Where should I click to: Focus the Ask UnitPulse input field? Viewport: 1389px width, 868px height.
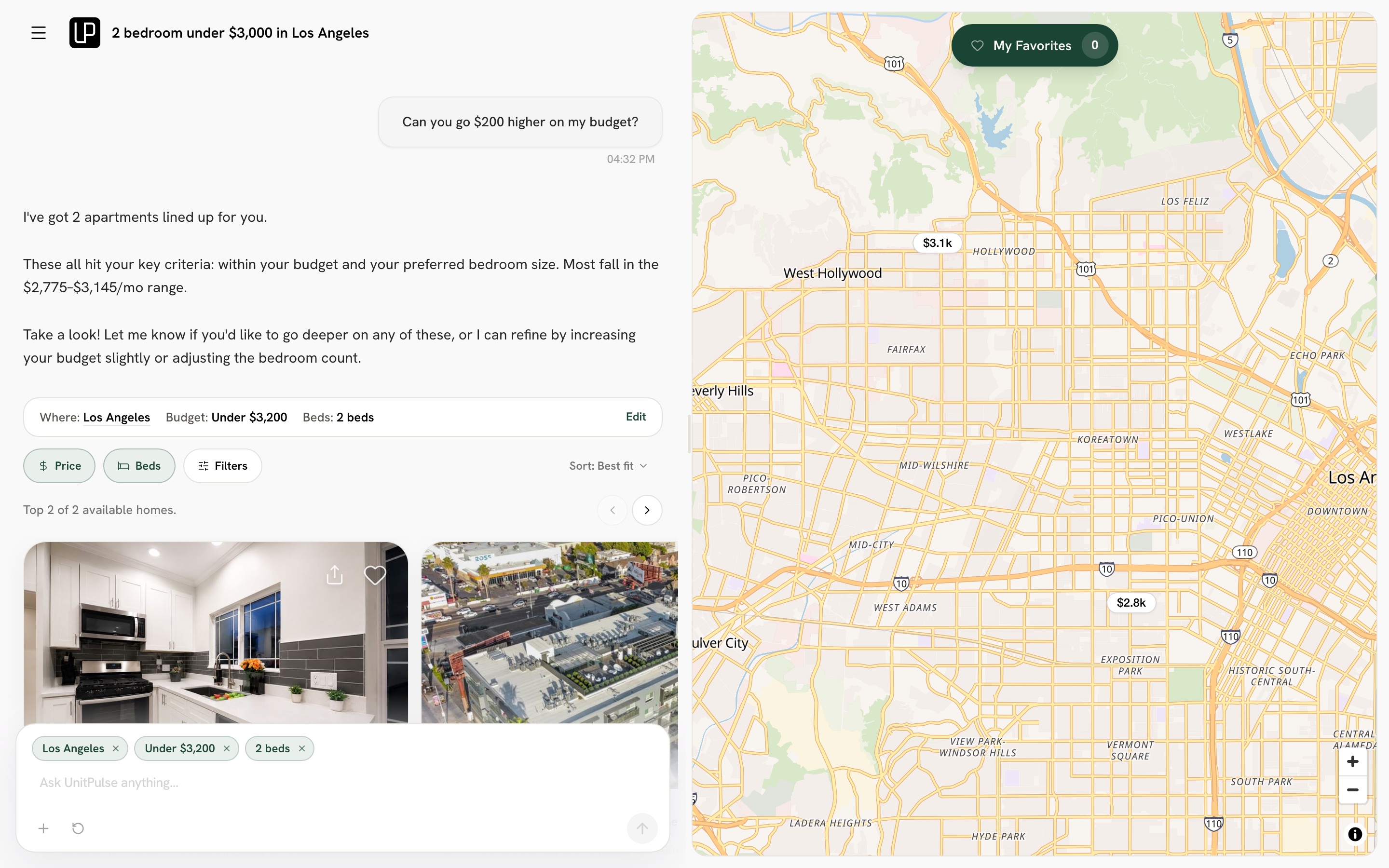(342, 783)
